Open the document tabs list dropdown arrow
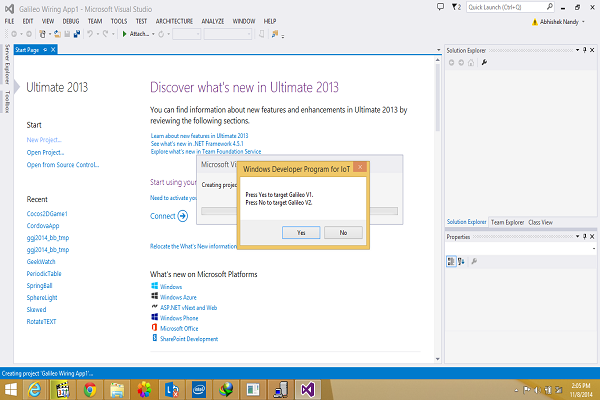The height and width of the screenshot is (400, 600). tap(439, 50)
